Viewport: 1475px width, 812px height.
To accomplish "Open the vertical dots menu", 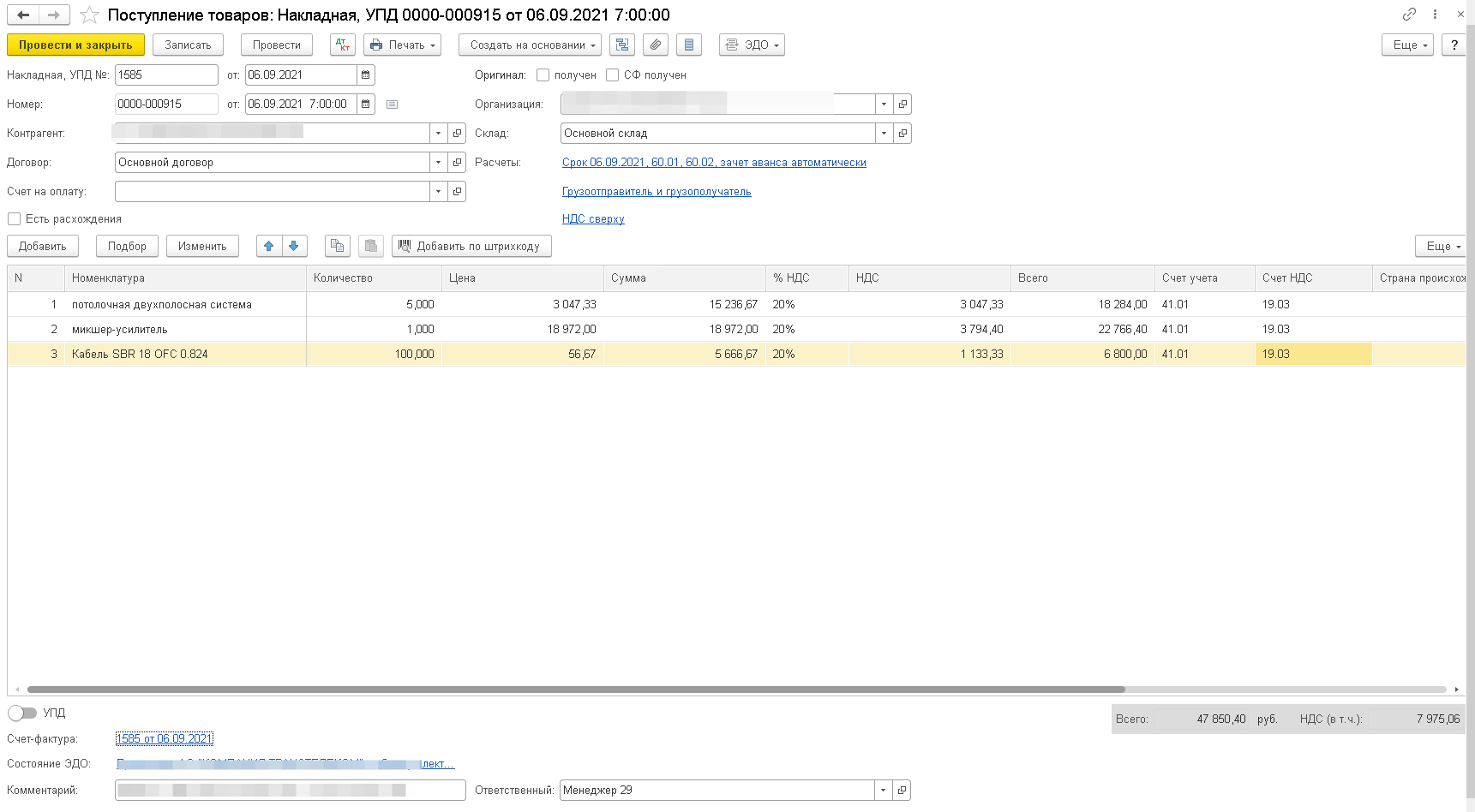I will (1435, 15).
